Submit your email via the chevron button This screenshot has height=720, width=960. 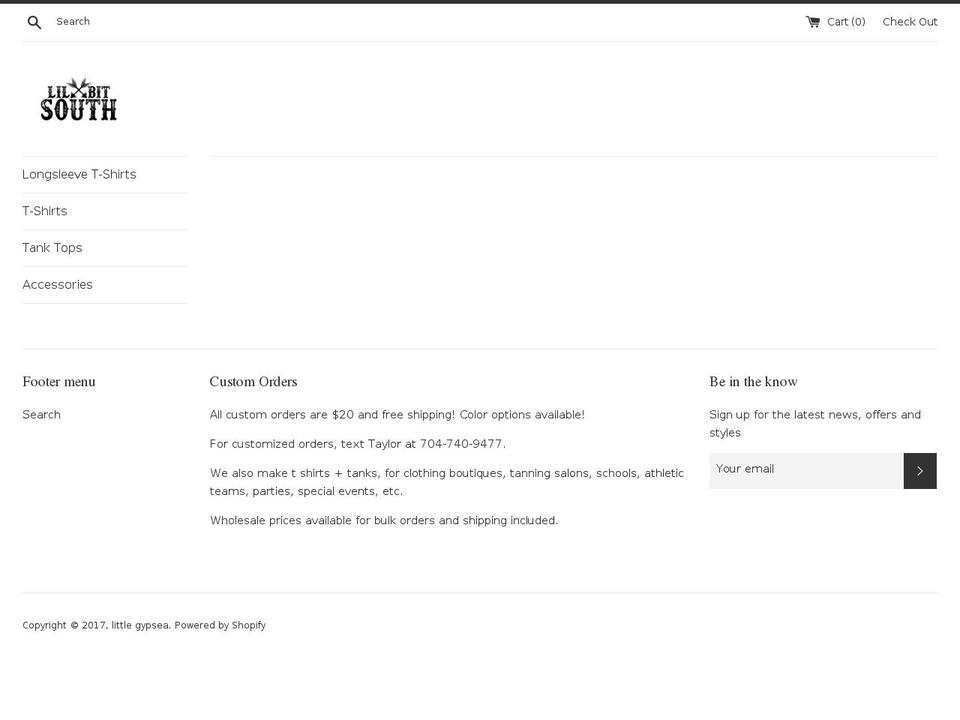[920, 470]
